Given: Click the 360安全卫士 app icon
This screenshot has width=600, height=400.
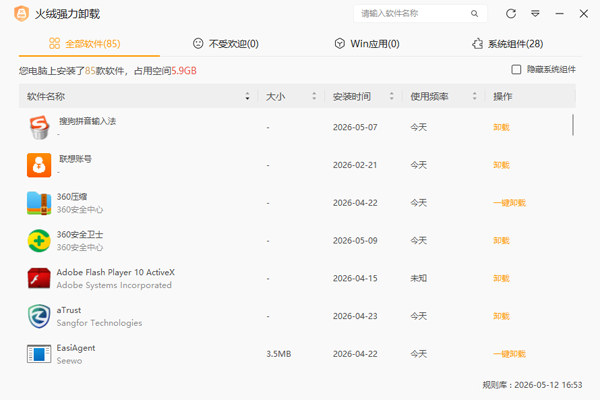Looking at the screenshot, I should pos(39,241).
